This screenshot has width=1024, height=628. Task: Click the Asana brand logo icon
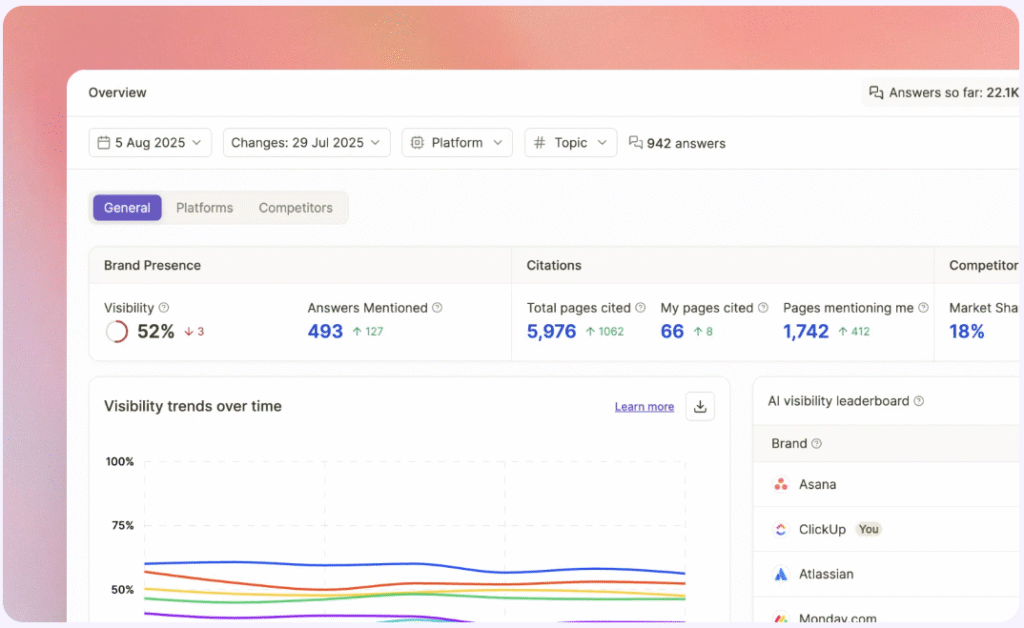[x=779, y=484]
